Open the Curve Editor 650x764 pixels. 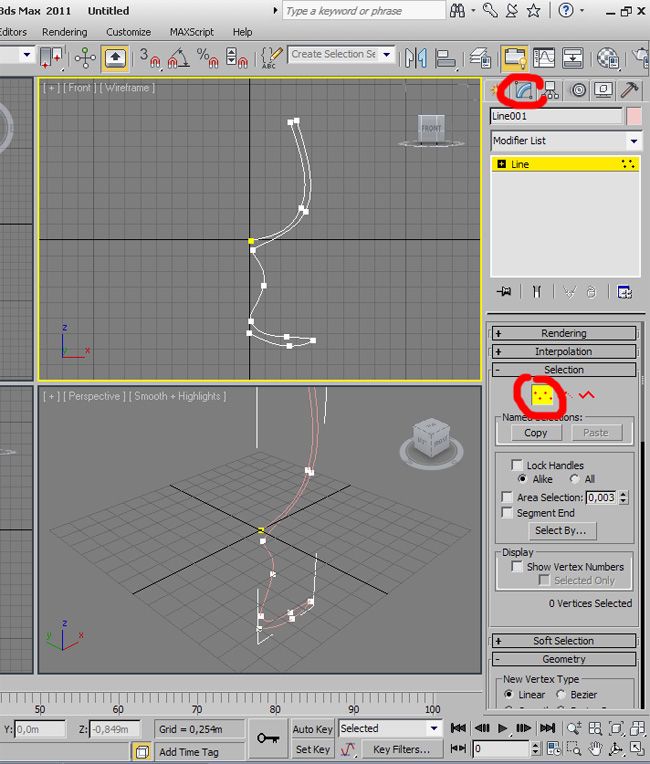(x=544, y=58)
